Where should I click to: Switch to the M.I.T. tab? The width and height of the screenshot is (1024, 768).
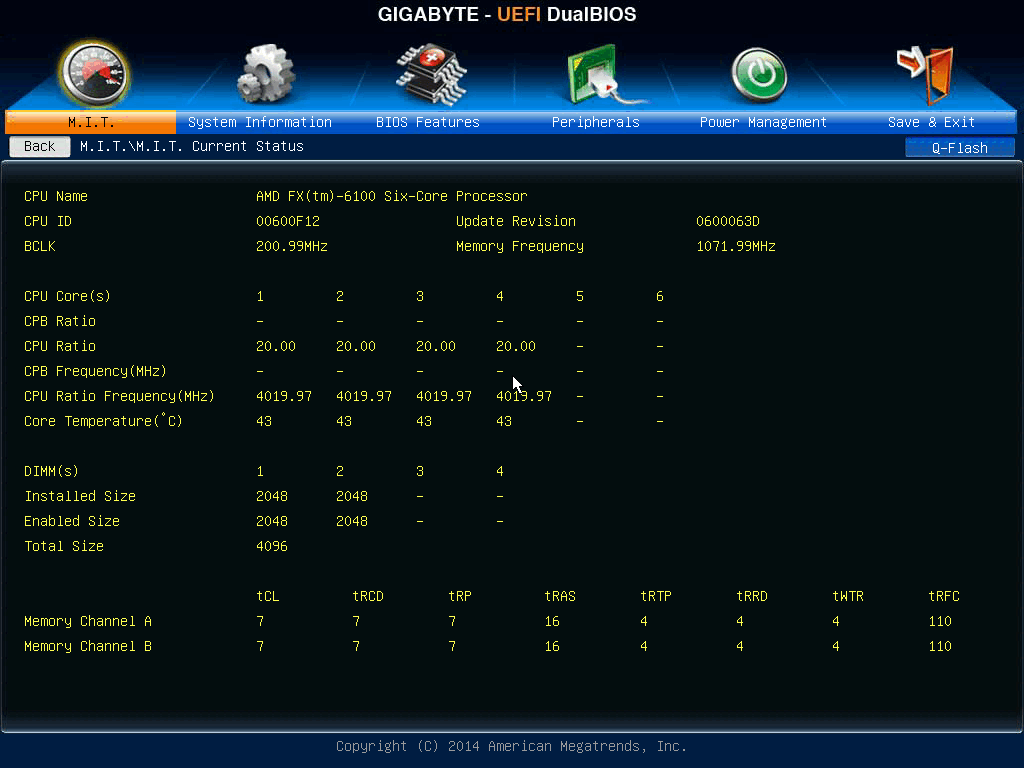[91, 122]
